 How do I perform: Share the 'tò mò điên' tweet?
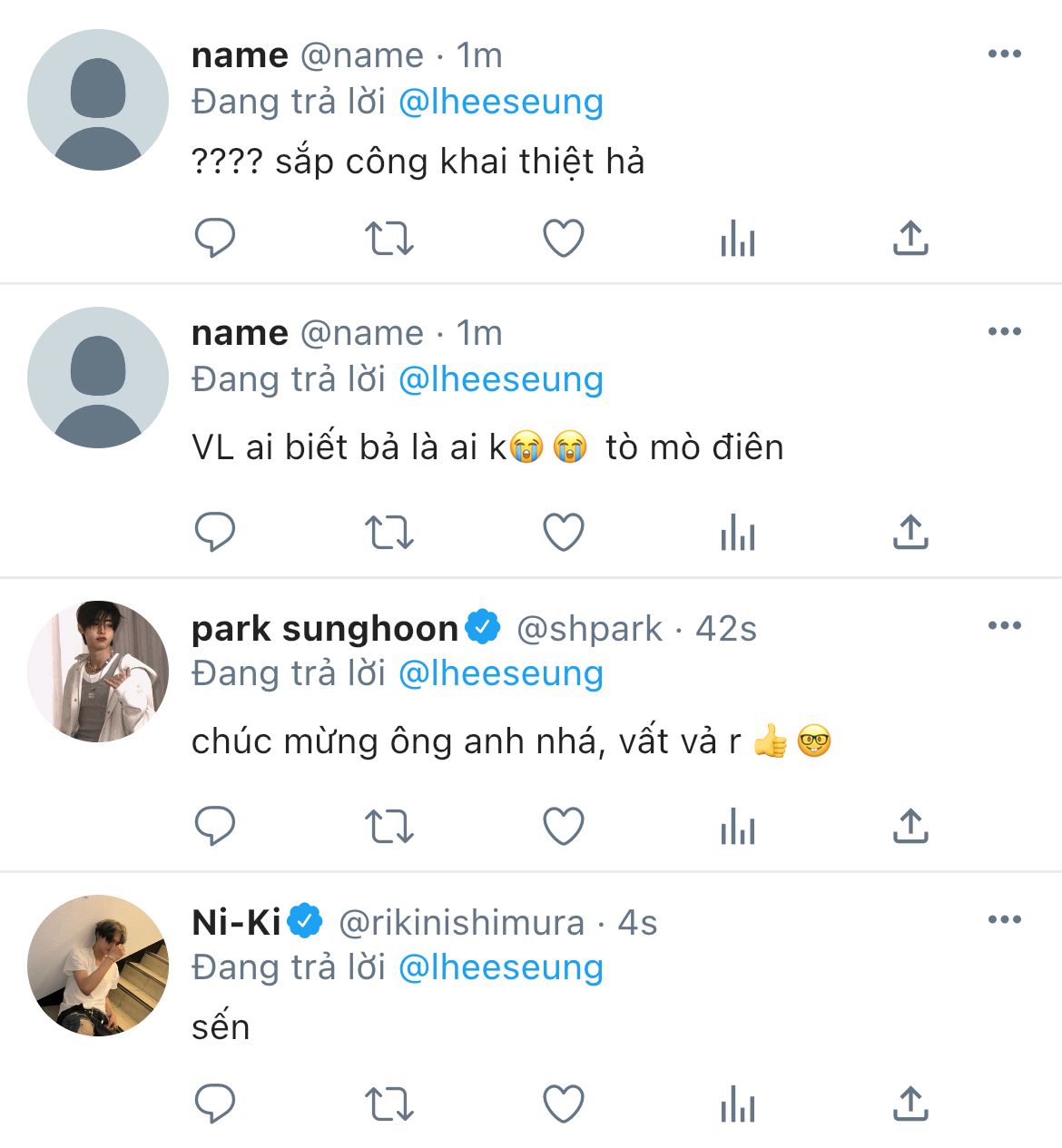click(x=910, y=533)
